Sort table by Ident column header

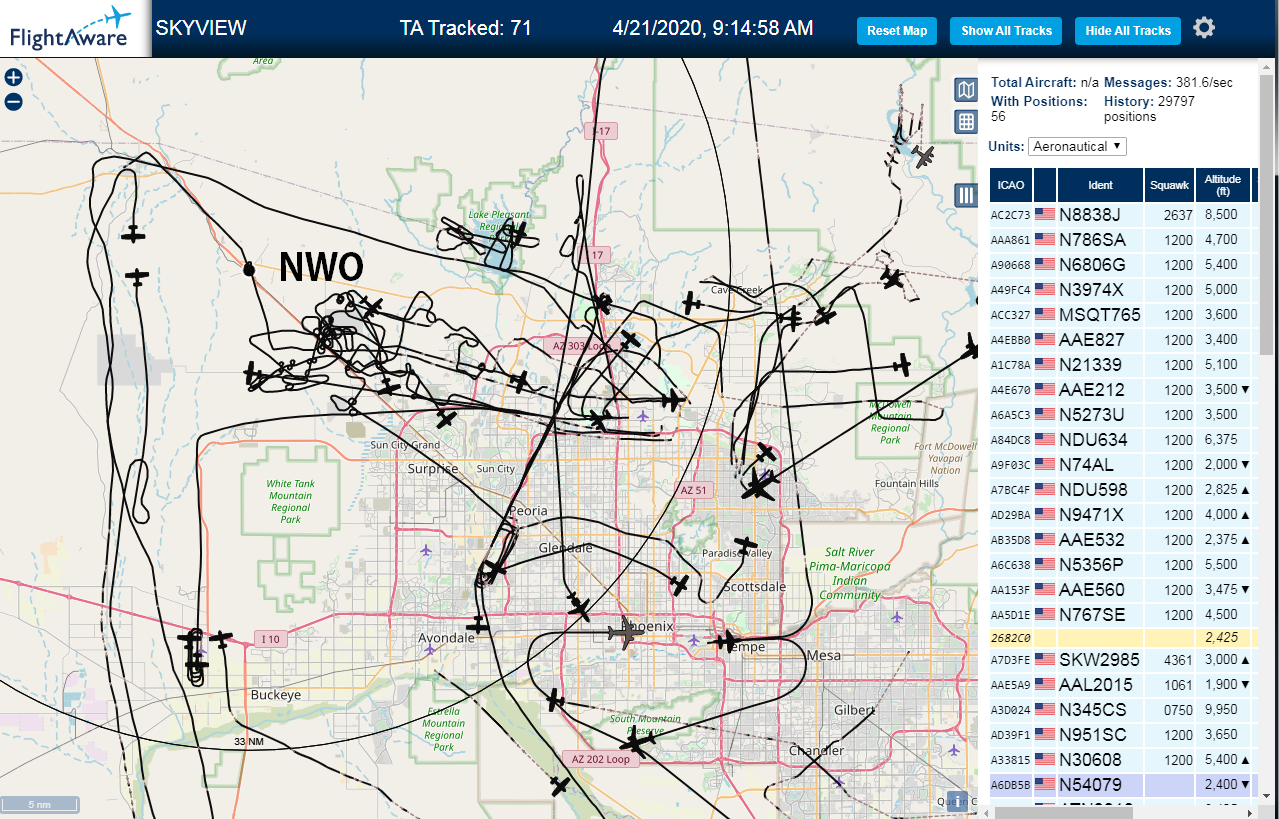coord(1100,185)
